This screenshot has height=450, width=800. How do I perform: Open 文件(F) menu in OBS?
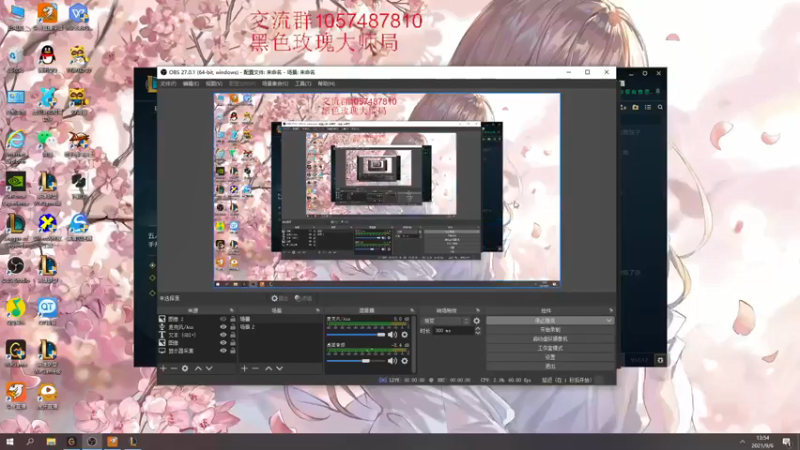click(x=168, y=84)
